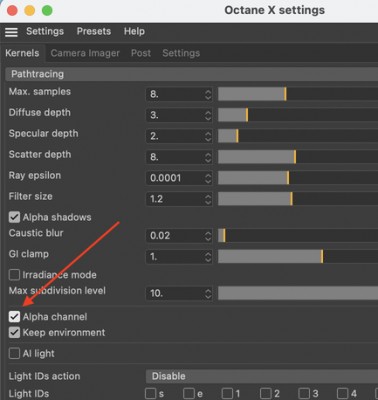Open the Light IDs action dropdown
This screenshot has height=400, width=378.
coord(262,376)
